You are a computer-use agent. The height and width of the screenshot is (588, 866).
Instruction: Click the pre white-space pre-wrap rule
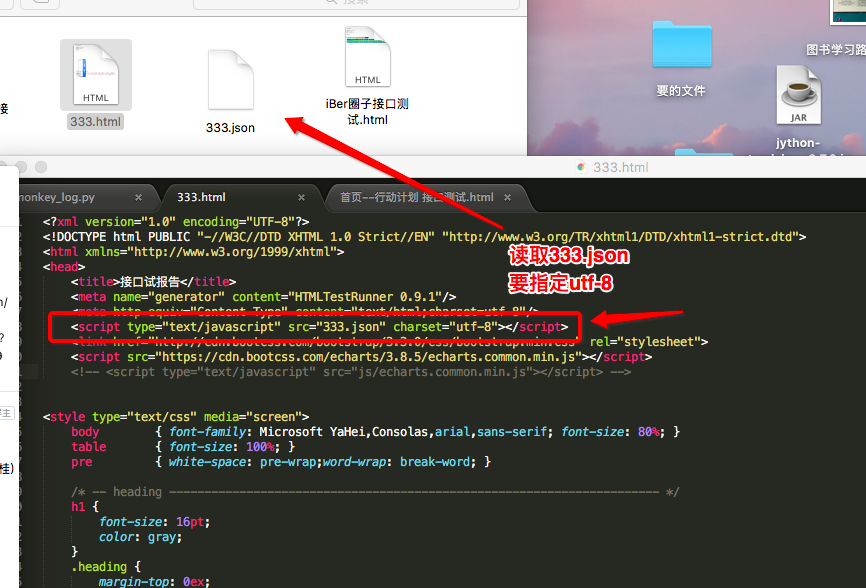pos(281,462)
